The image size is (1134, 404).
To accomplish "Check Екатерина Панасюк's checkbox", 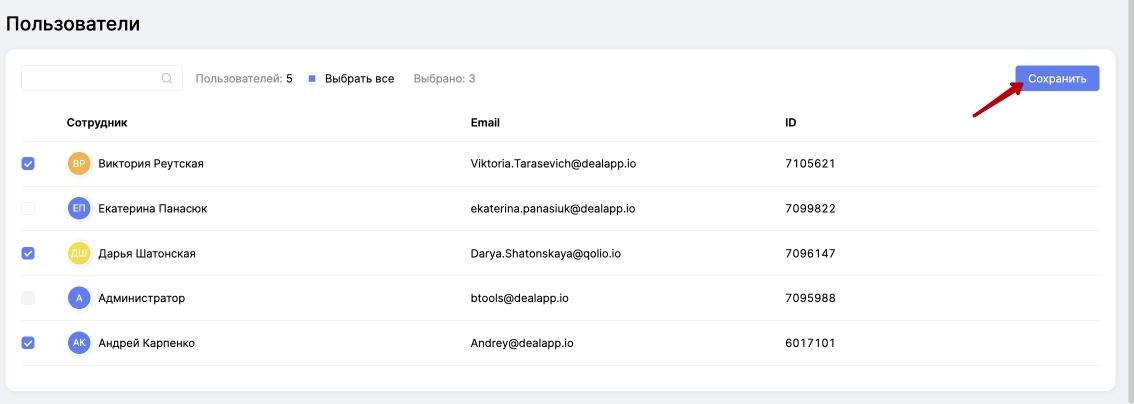I will click(x=28, y=208).
